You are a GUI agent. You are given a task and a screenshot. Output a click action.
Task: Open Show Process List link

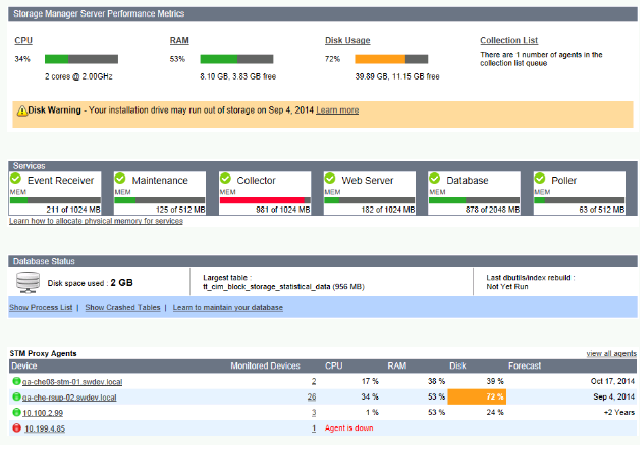click(40, 307)
